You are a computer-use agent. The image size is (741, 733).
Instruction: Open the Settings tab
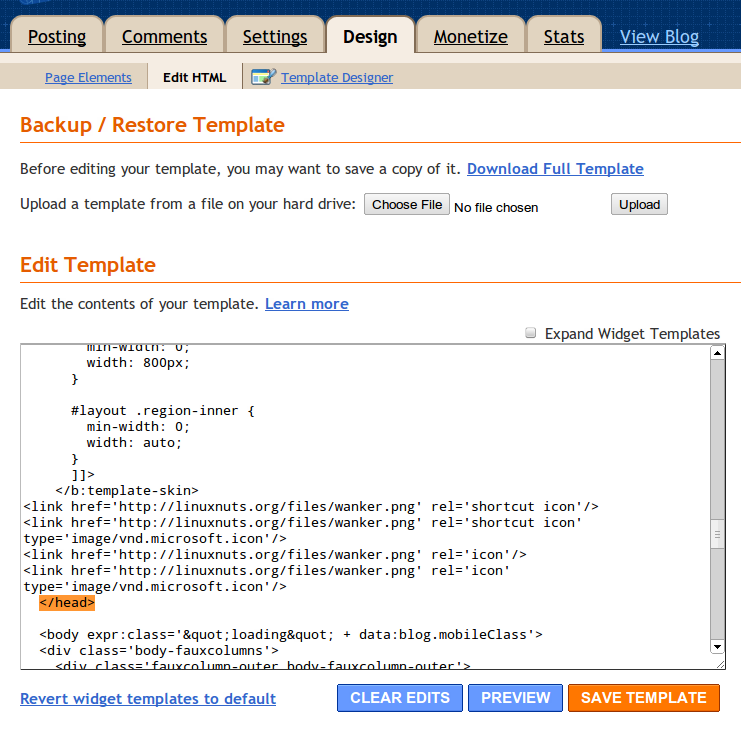275,36
